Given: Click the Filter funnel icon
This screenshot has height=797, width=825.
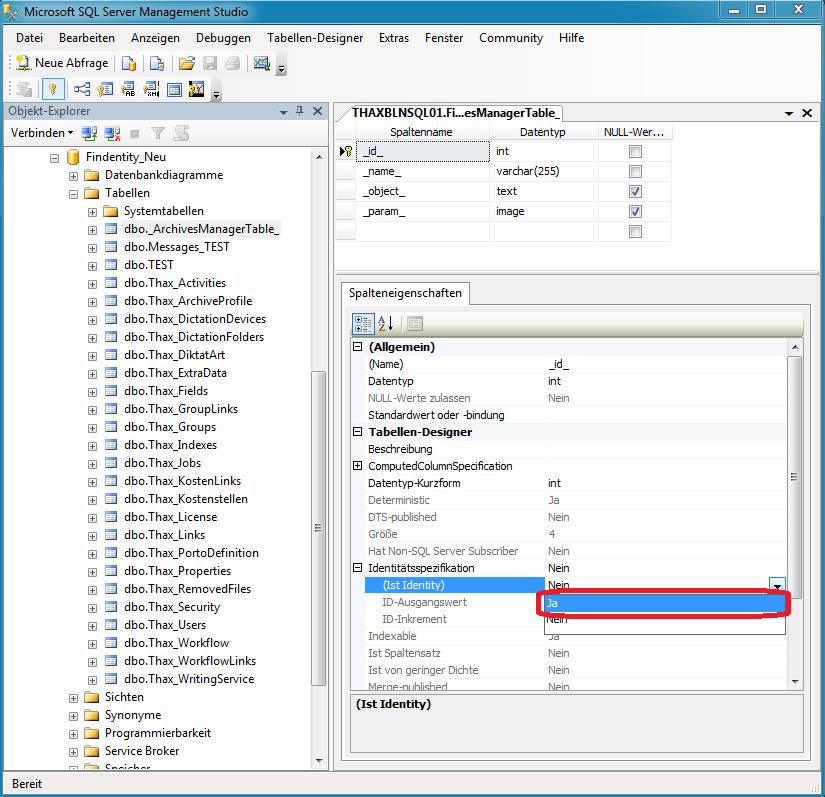Looking at the screenshot, I should 157,134.
